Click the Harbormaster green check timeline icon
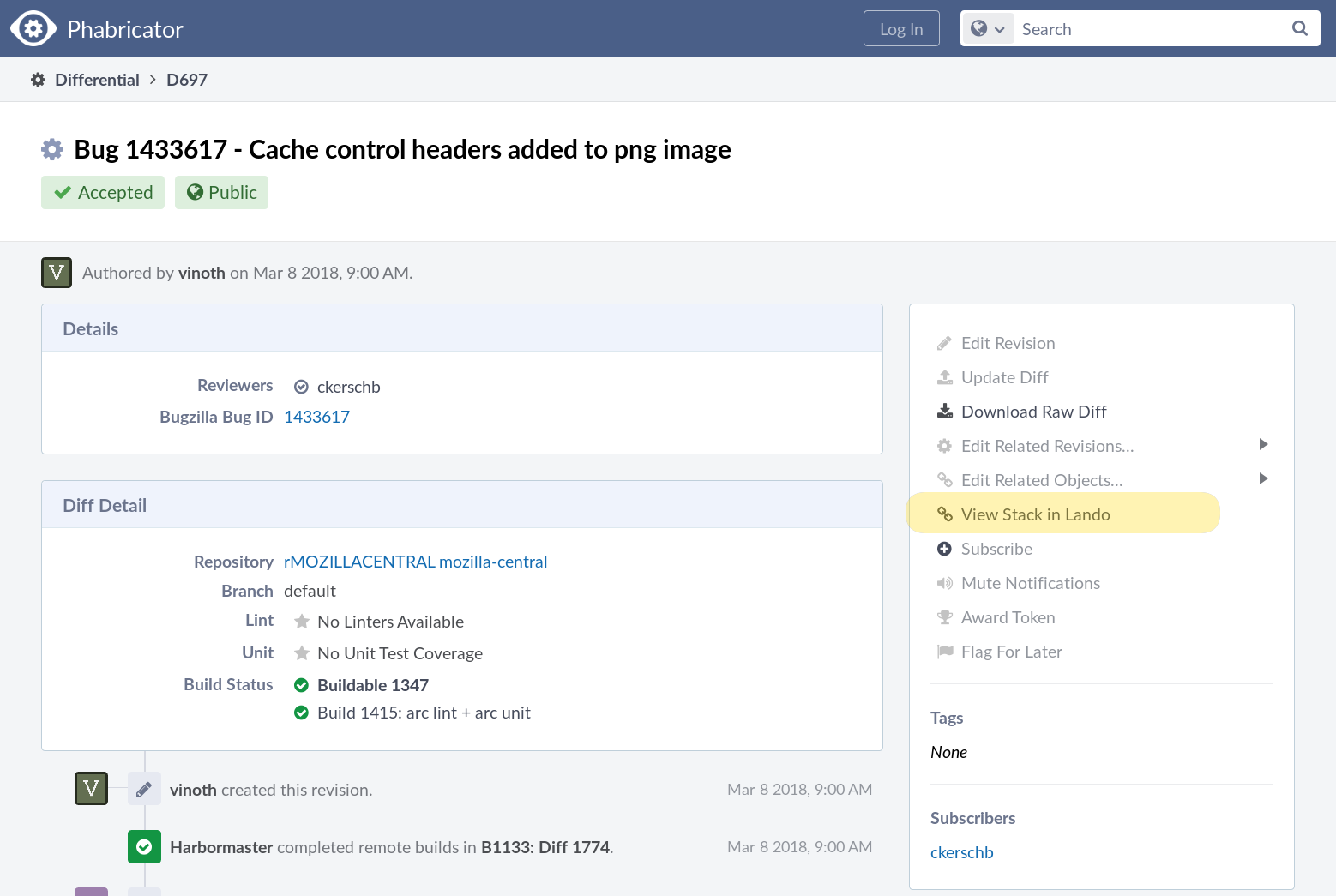Viewport: 1336px width, 896px height. tap(144, 847)
